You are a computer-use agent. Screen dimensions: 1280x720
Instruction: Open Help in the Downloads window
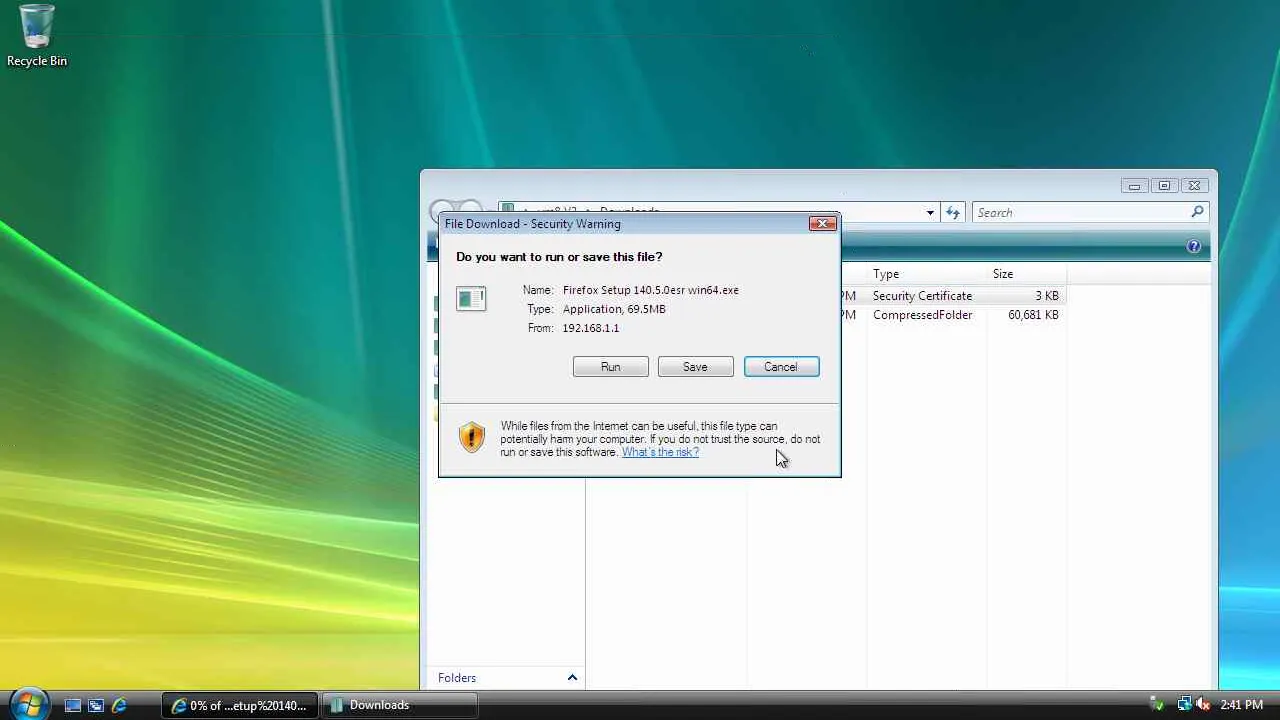[x=1194, y=246]
